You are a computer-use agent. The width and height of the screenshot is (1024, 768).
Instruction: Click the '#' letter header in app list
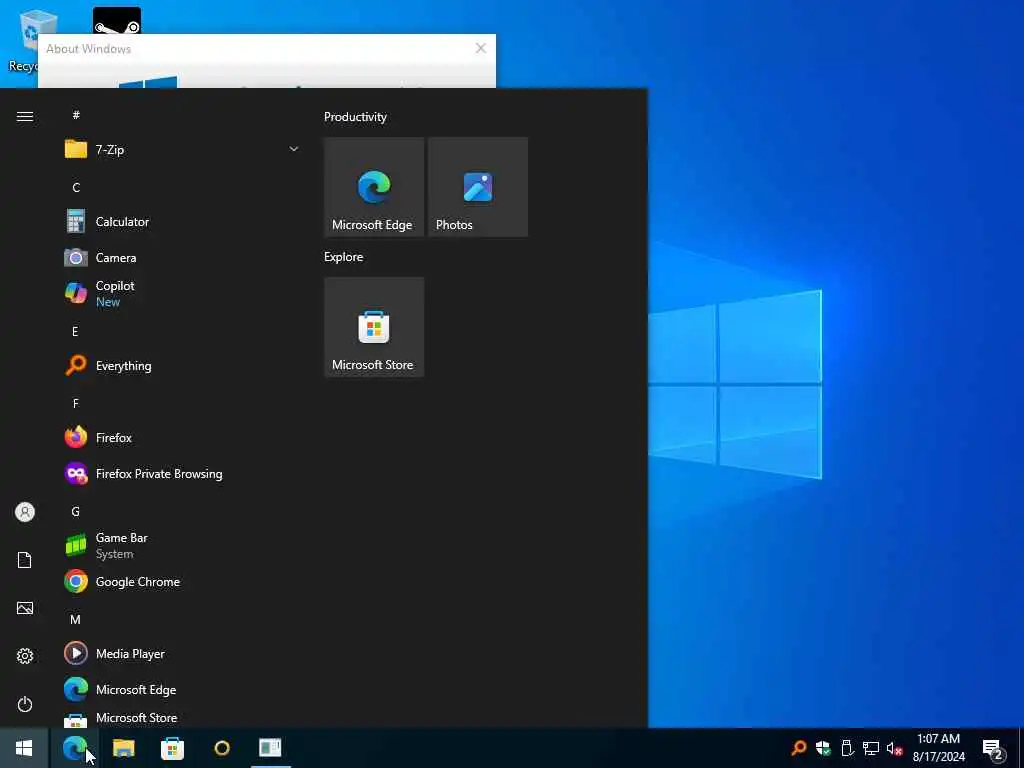tap(76, 115)
